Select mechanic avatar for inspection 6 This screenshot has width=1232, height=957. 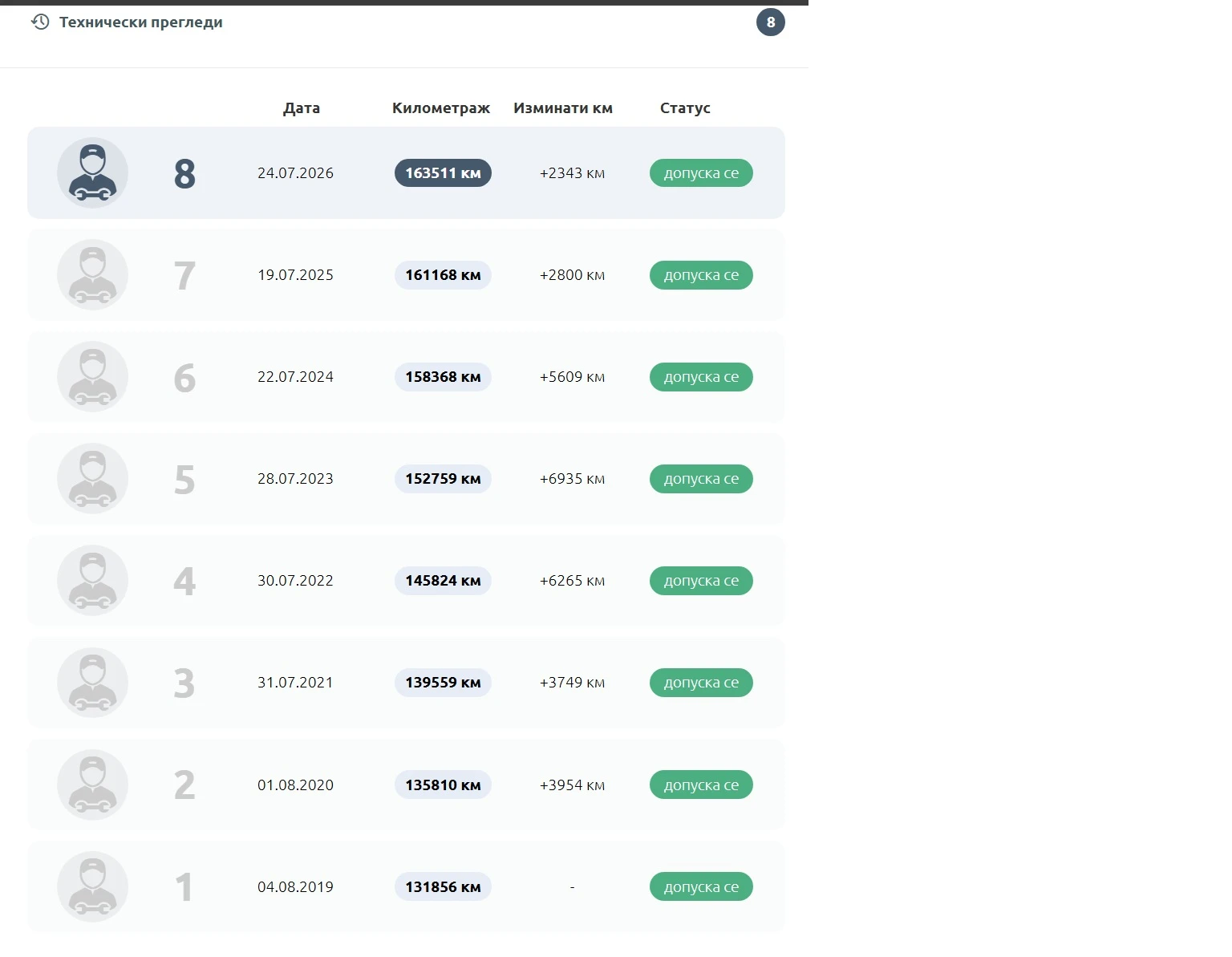pyautogui.click(x=92, y=376)
